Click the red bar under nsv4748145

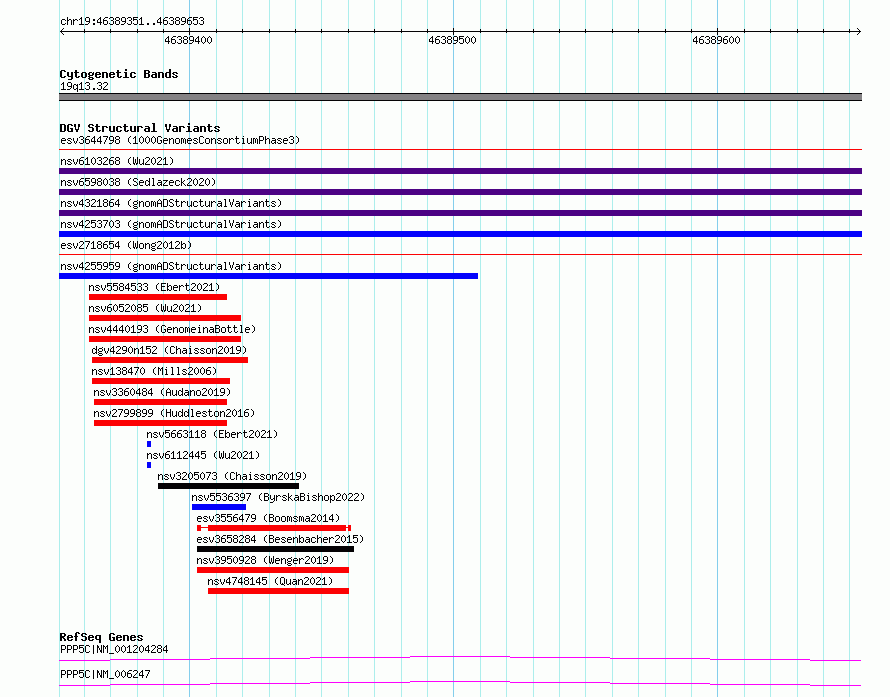point(278,591)
